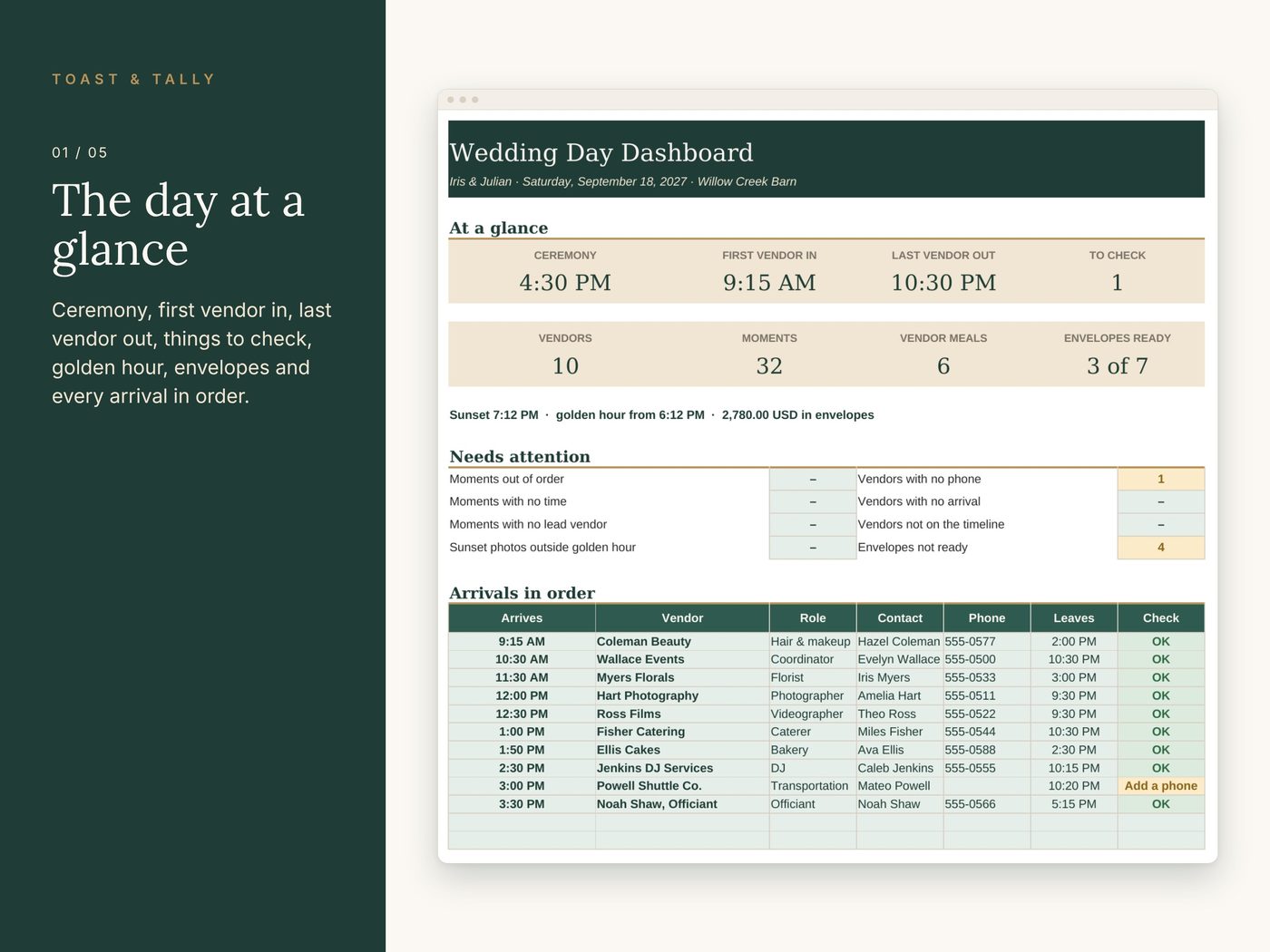Select the Powell Shuttle Co. vendor cell

click(682, 787)
